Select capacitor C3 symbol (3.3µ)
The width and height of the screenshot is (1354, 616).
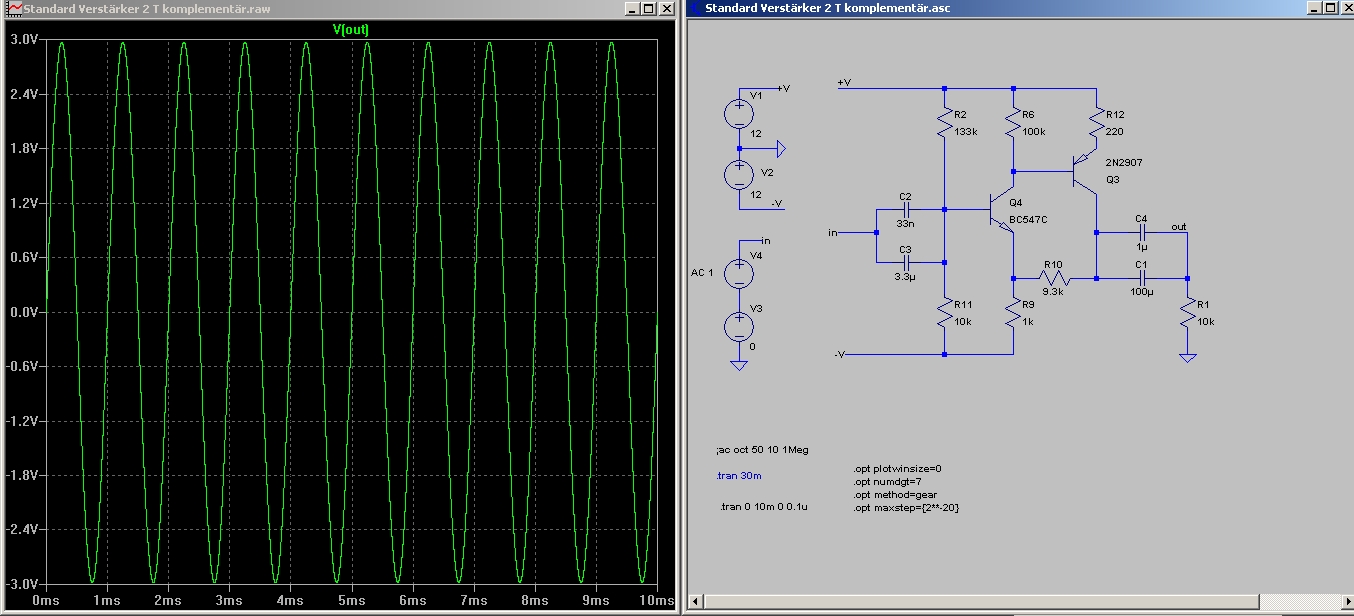click(x=907, y=264)
